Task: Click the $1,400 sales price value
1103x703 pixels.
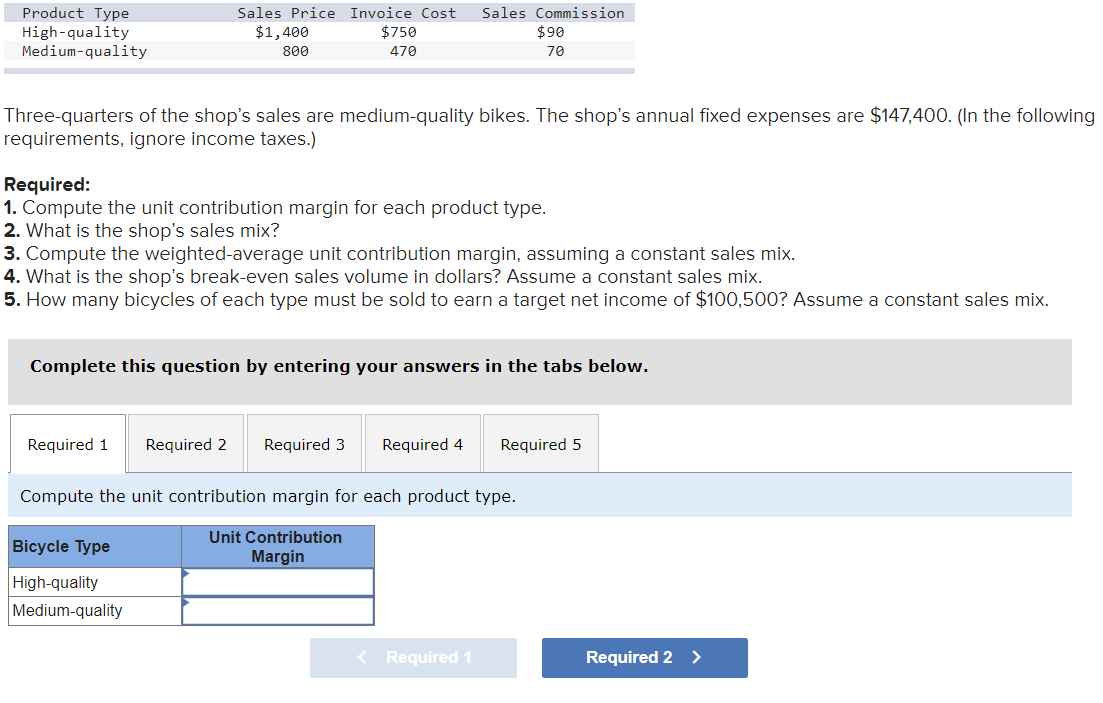Action: 282,32
